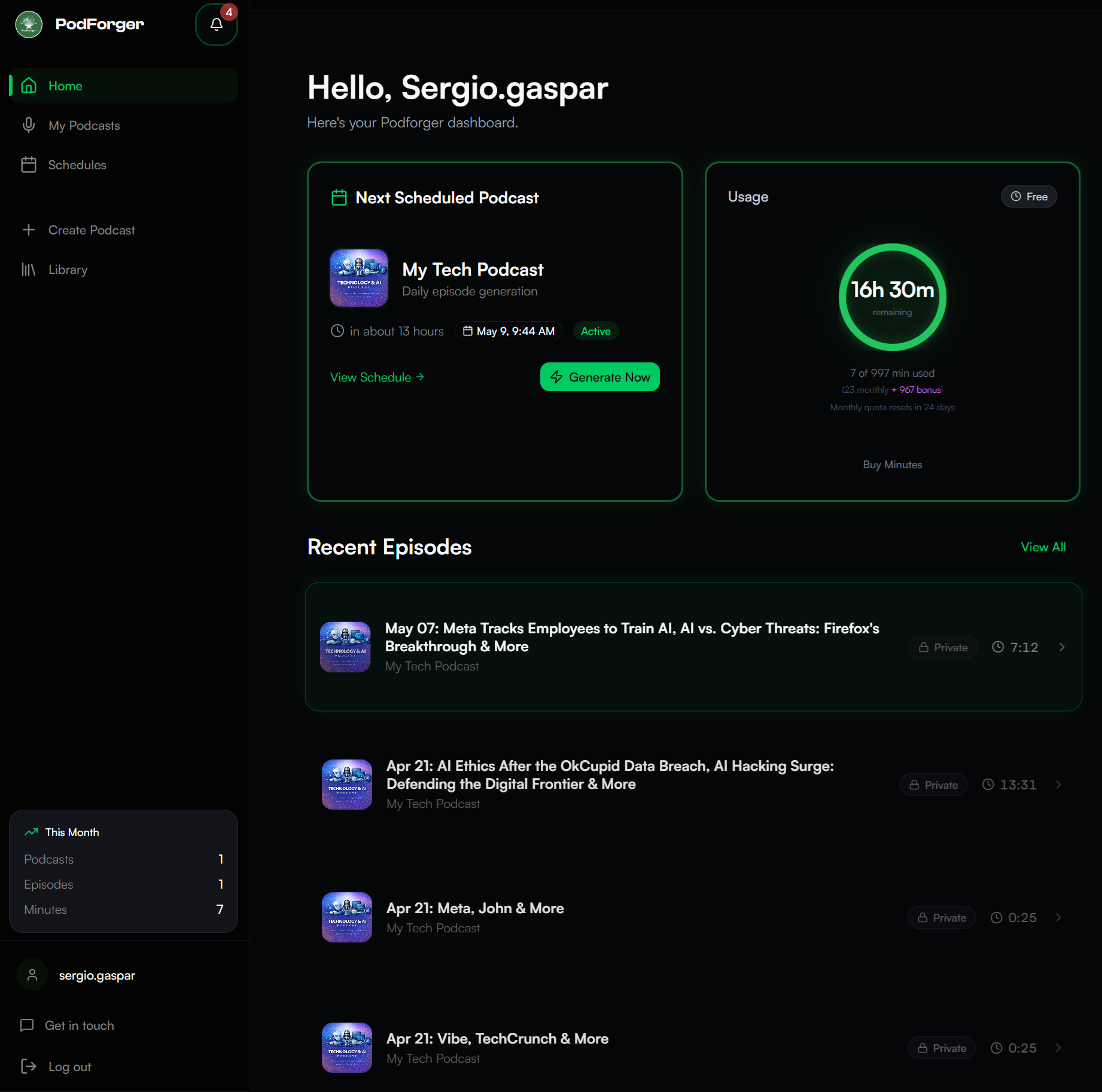Open the notifications bell

216,25
